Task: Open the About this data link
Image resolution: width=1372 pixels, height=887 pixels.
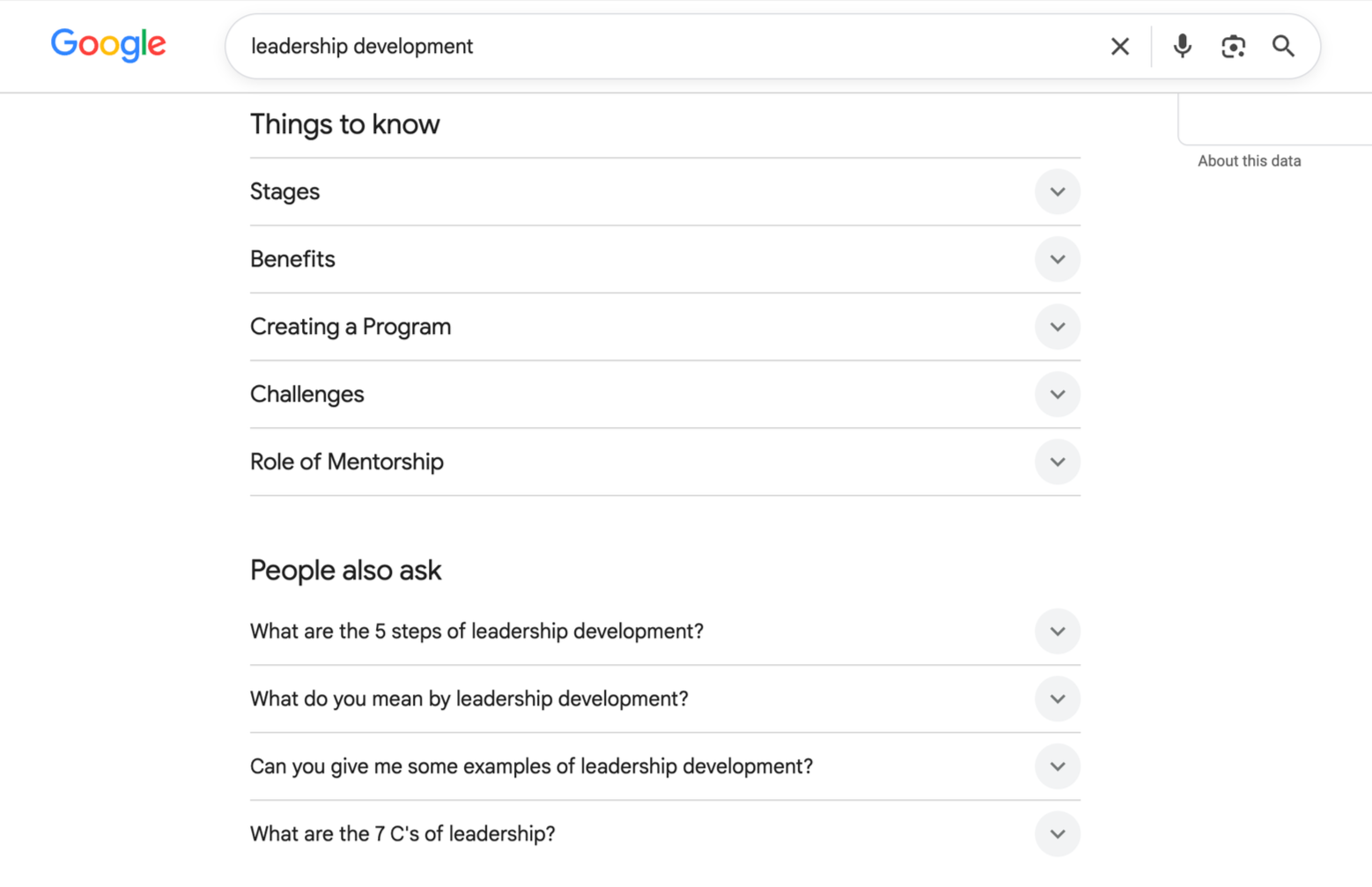Action: click(1249, 161)
